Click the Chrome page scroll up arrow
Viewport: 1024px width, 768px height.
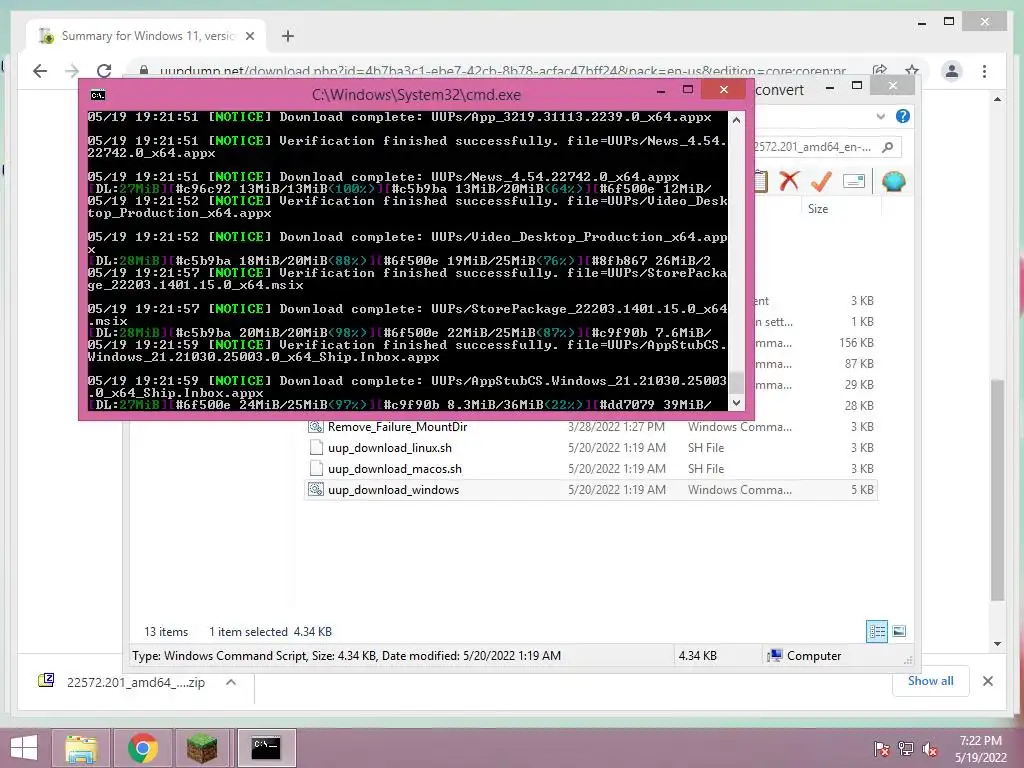pos(997,99)
